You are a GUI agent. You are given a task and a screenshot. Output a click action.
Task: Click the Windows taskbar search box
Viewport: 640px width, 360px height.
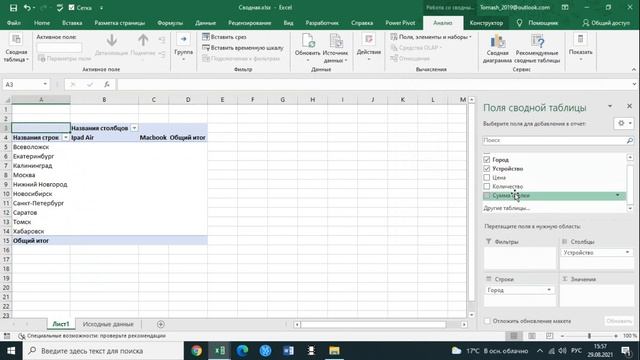coord(103,351)
